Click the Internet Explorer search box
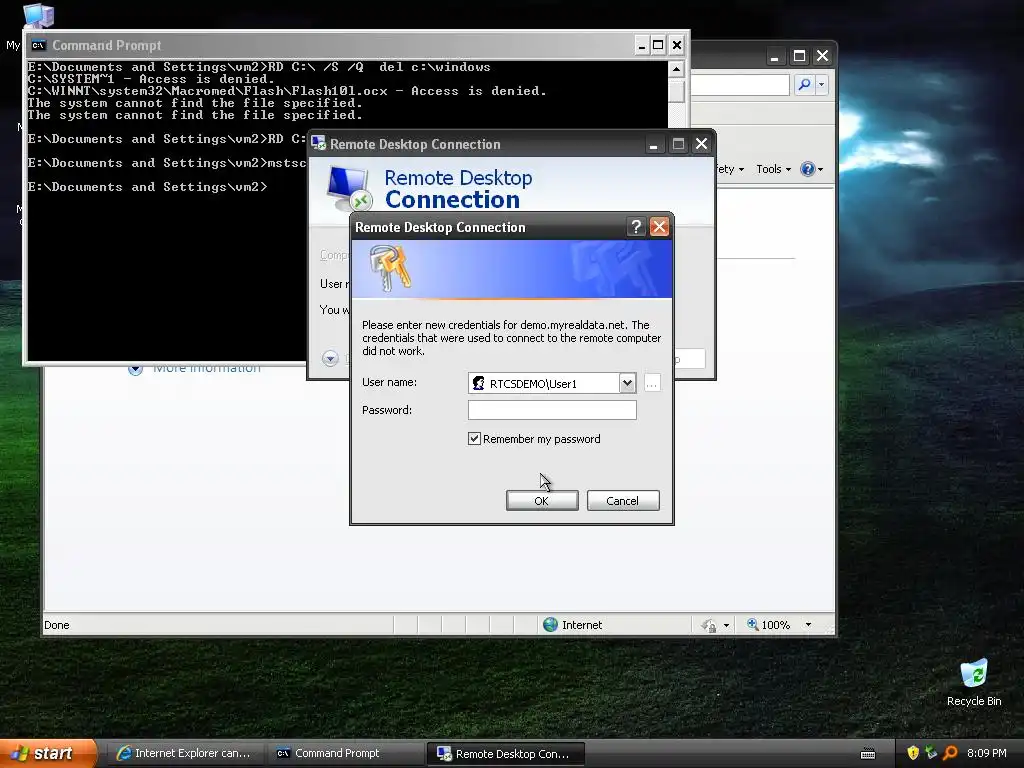Image resolution: width=1024 pixels, height=768 pixels. coord(740,84)
